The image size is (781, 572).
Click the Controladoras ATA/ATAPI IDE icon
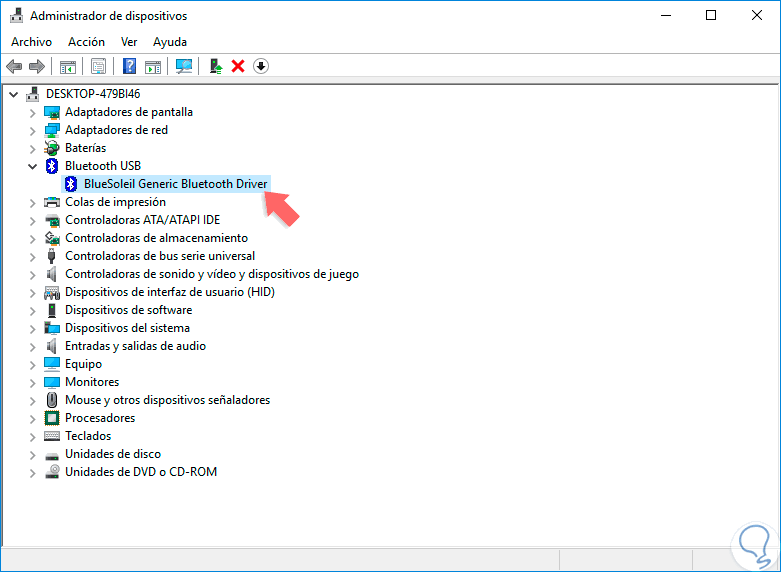click(x=52, y=220)
